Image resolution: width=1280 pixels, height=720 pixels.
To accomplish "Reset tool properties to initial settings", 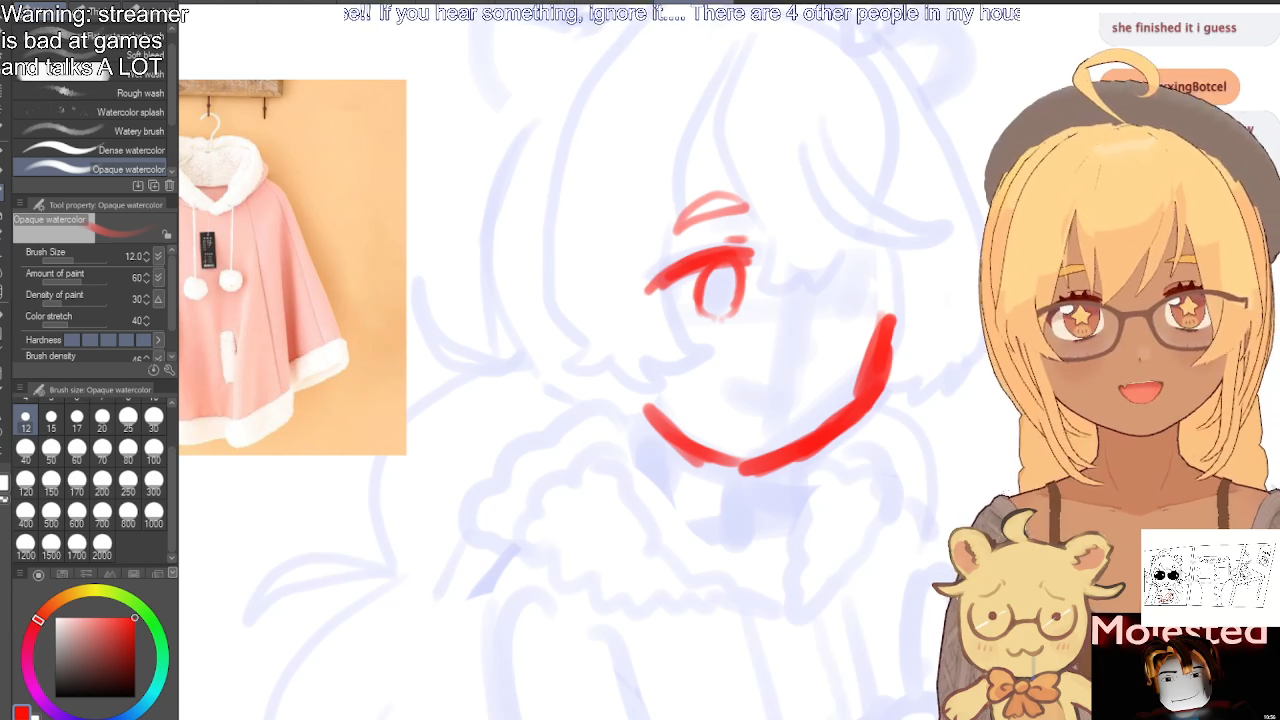I will point(154,370).
